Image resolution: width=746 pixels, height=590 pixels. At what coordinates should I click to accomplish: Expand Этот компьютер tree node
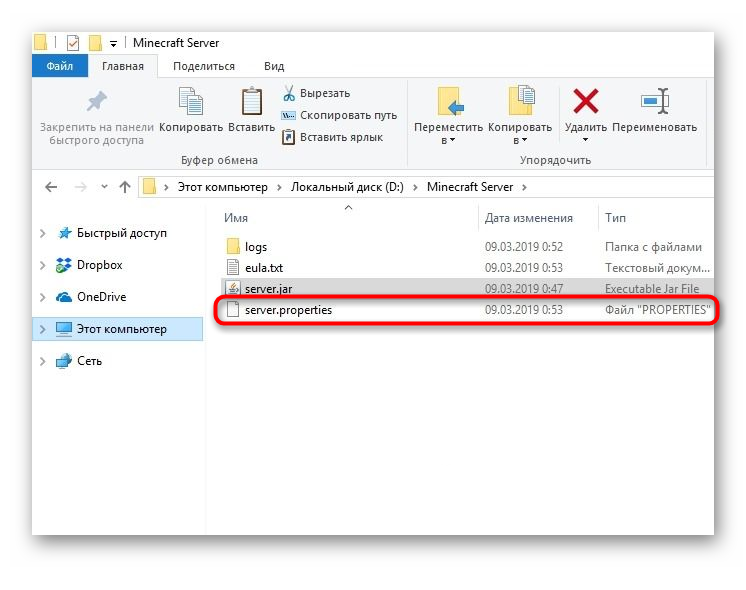43,329
